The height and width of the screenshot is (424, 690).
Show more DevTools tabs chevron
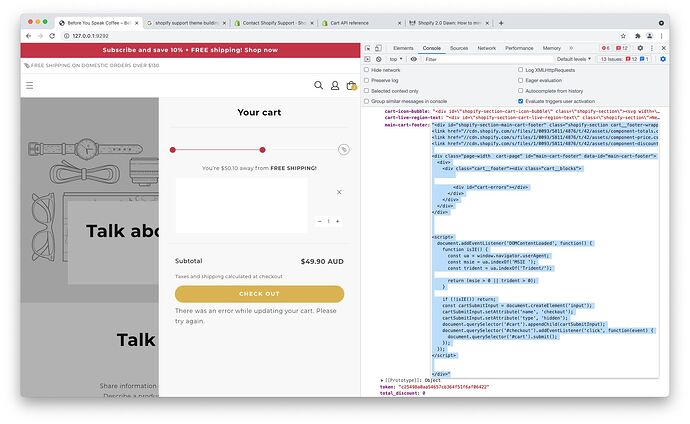point(571,48)
